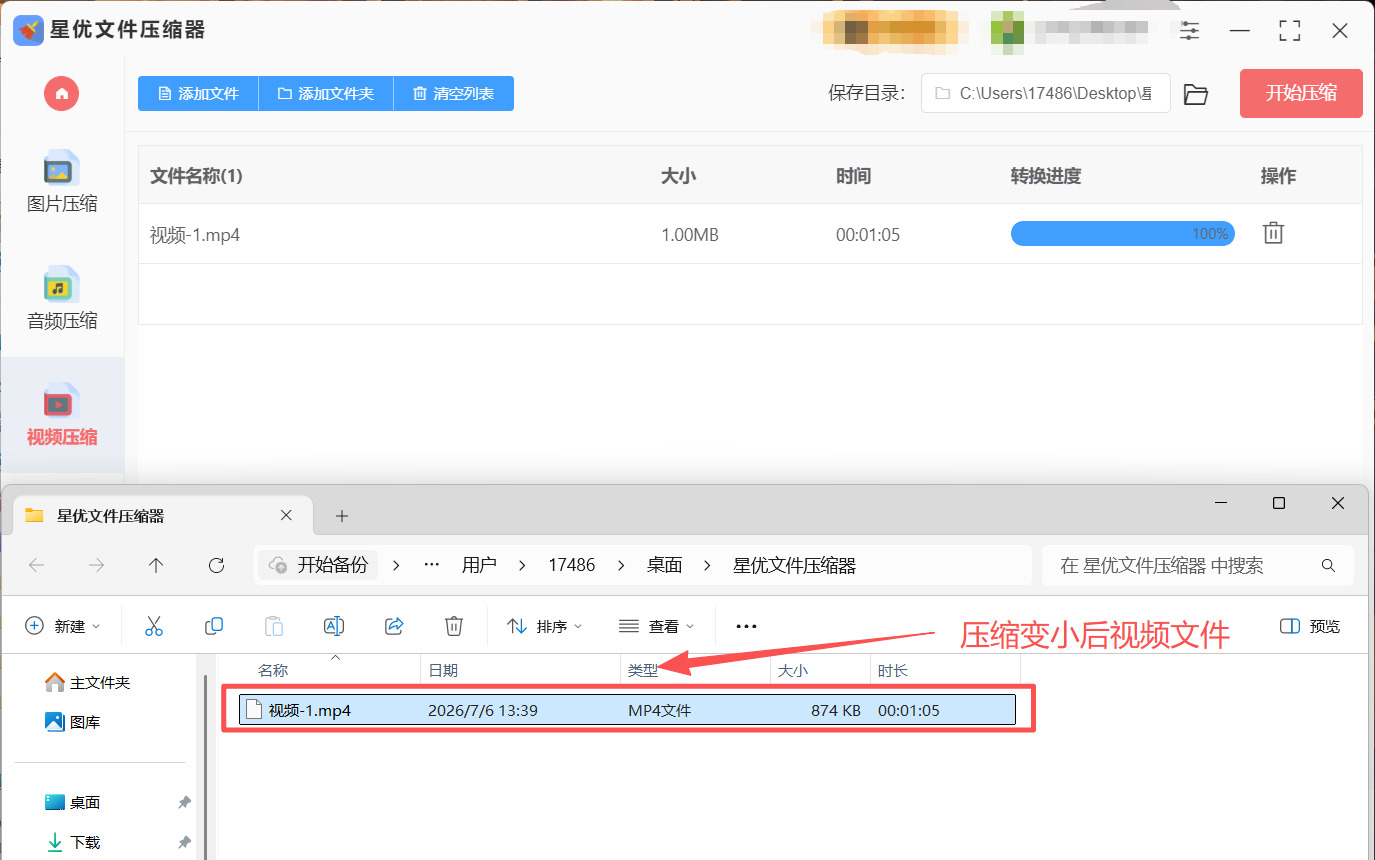This screenshot has width=1375, height=860.
Task: Click the 开始压缩 button
Action: tap(1301, 94)
